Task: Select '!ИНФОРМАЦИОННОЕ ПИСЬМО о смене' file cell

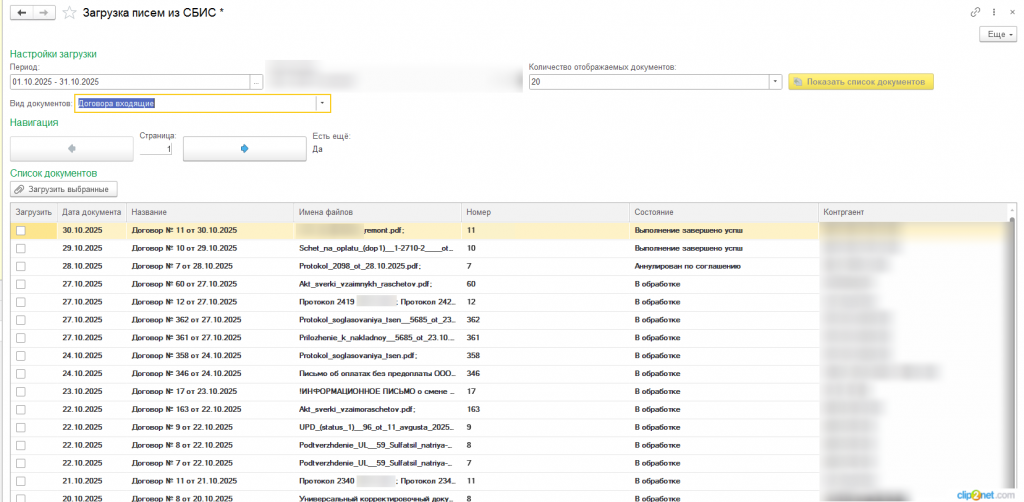Action: (376, 392)
